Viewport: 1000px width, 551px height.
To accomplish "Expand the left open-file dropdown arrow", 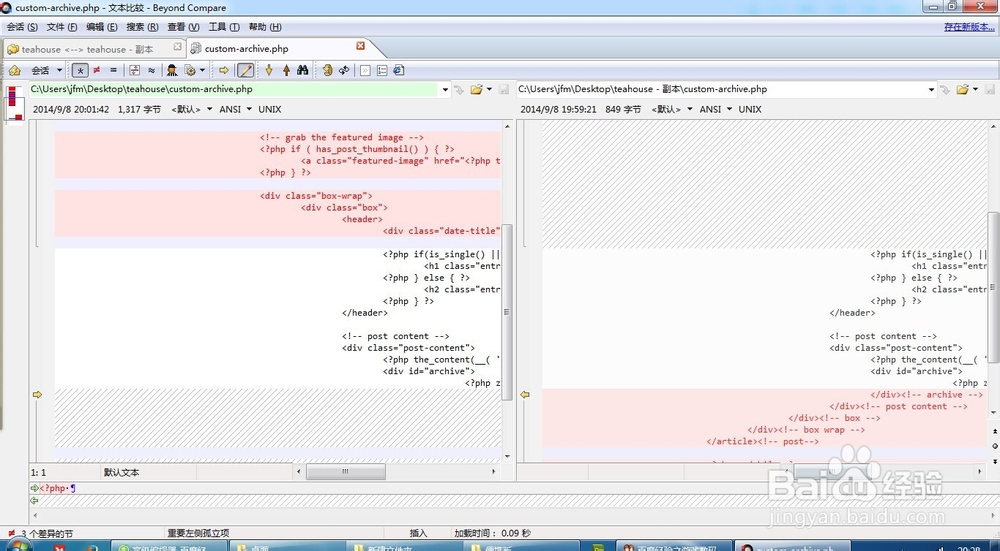I will (489, 90).
